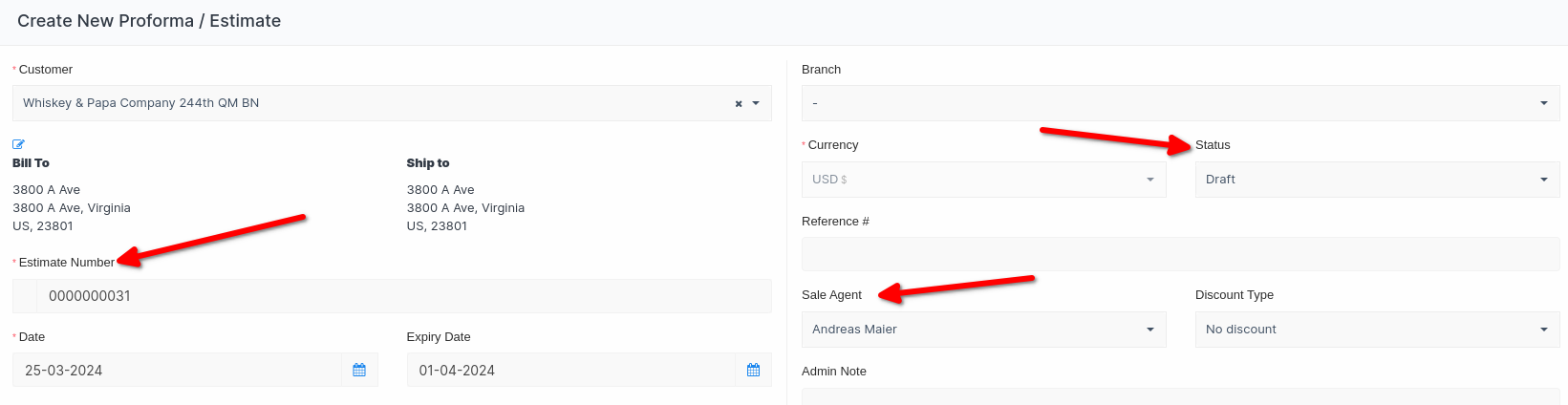This screenshot has width=1568, height=405.
Task: Click the Ship to heading
Action: pos(427,163)
